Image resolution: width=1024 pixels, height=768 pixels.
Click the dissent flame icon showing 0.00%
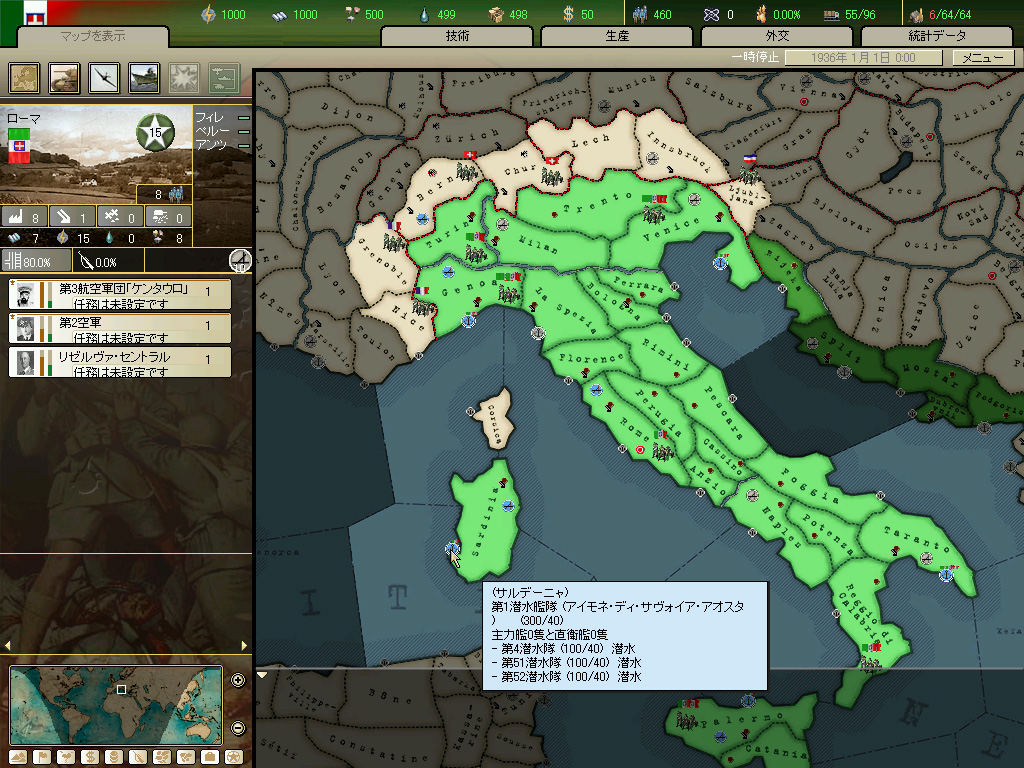(761, 14)
